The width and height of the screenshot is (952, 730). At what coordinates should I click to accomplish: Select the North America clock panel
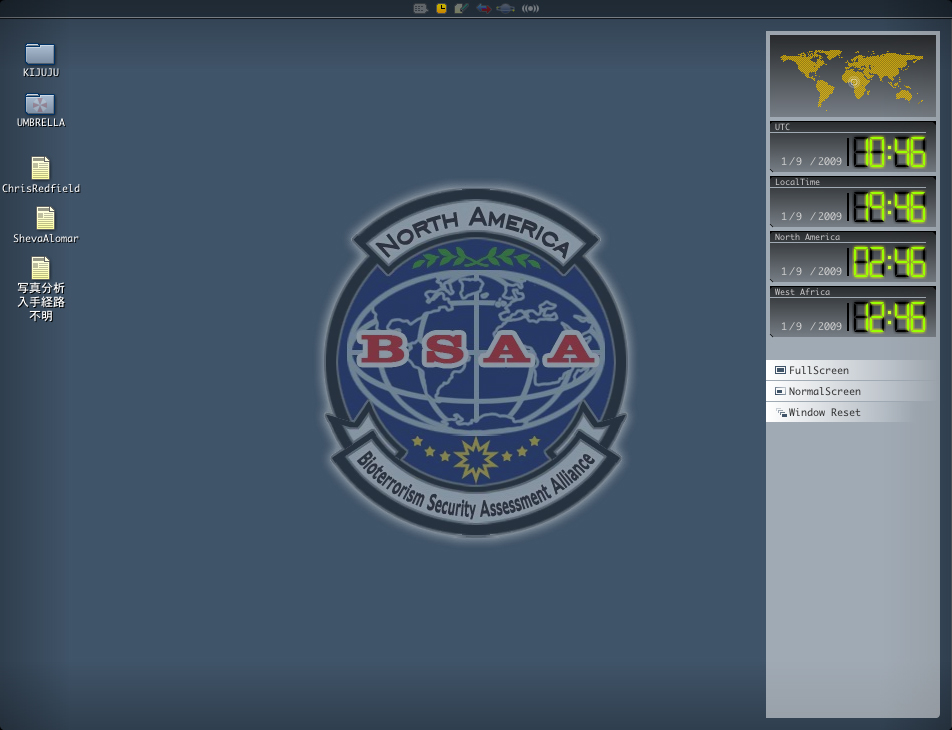[852, 257]
